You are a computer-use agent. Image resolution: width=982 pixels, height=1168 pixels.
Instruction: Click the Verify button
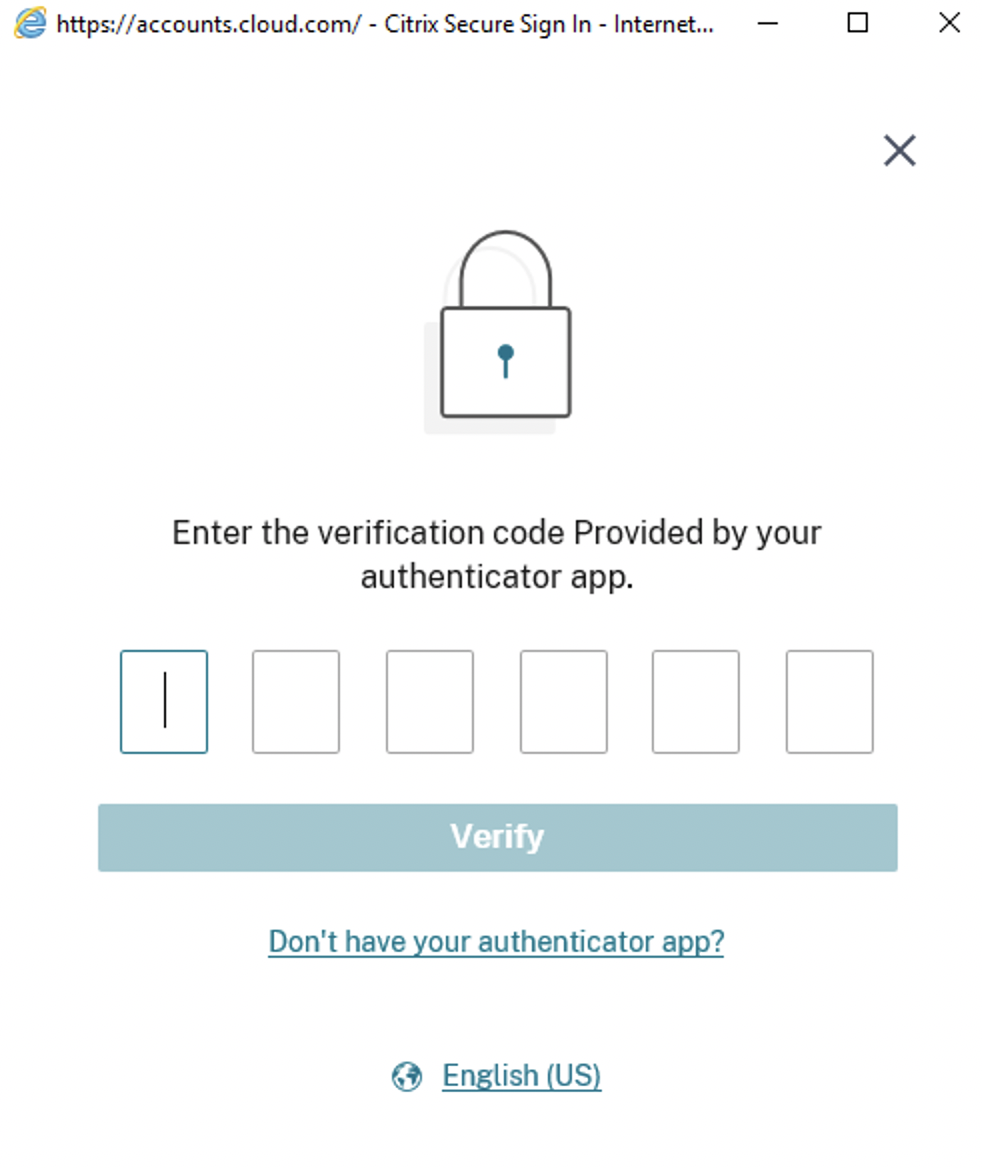498,837
